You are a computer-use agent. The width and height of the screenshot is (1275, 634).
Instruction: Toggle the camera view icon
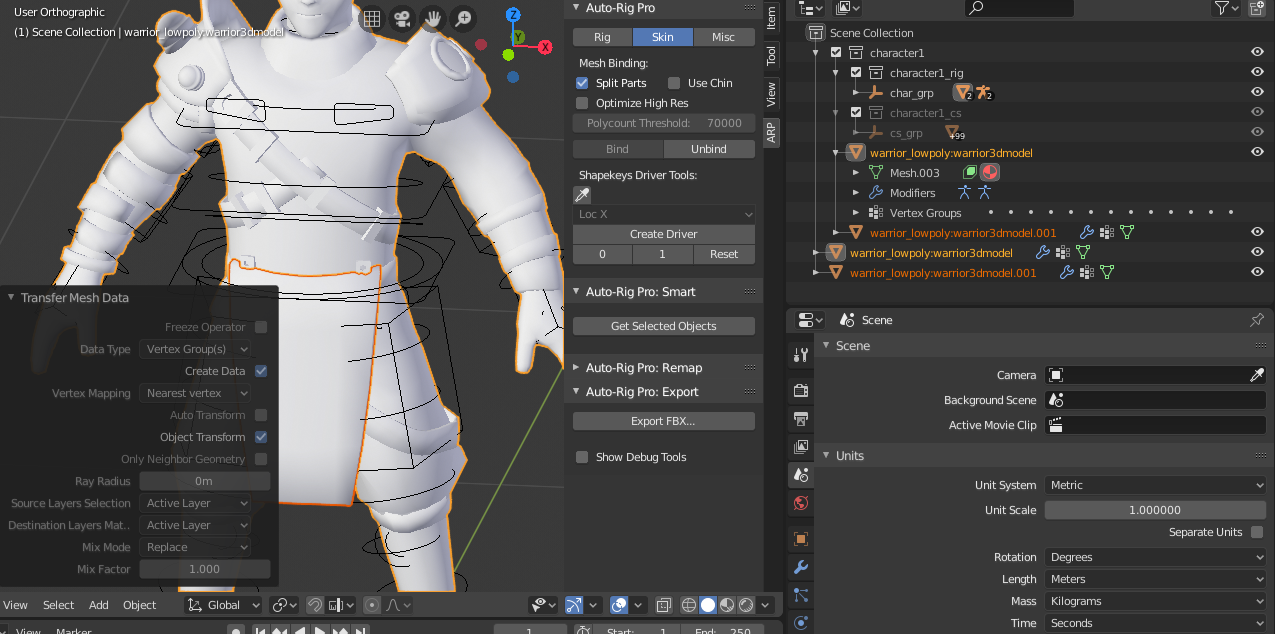pos(402,19)
